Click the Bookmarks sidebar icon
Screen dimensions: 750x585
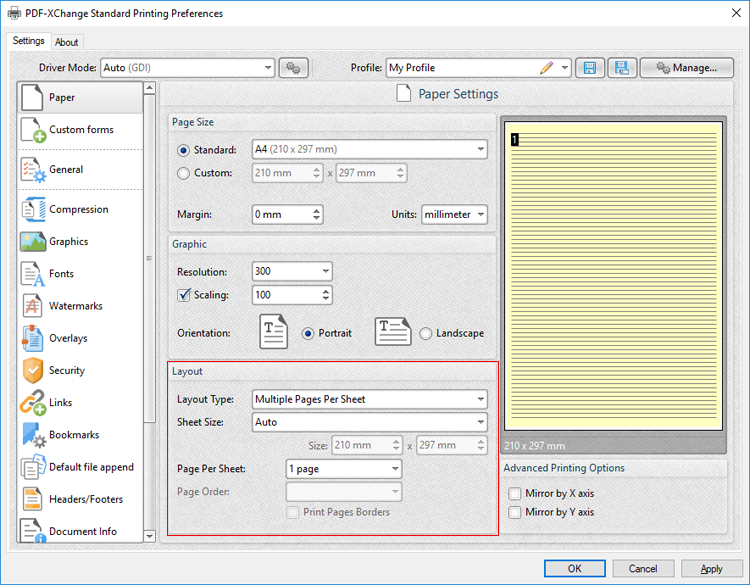33,435
